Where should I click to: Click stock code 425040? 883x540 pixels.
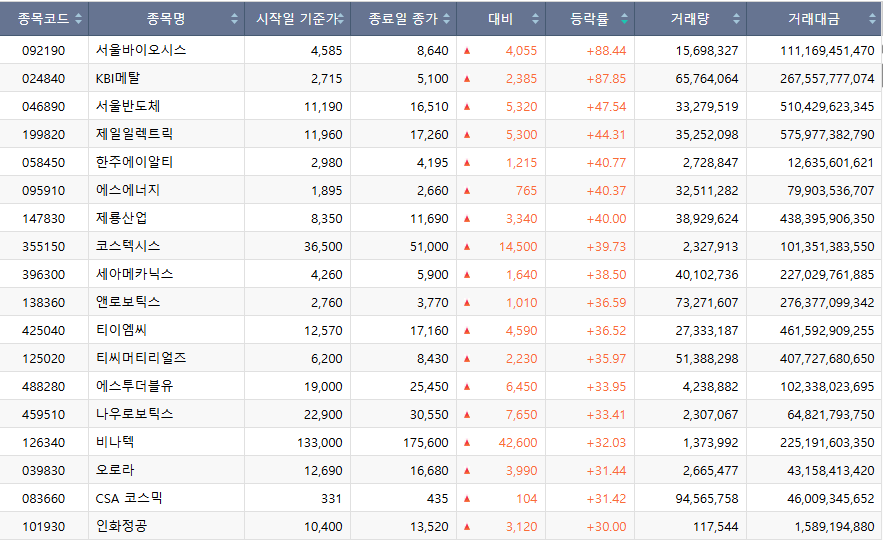click(x=43, y=331)
